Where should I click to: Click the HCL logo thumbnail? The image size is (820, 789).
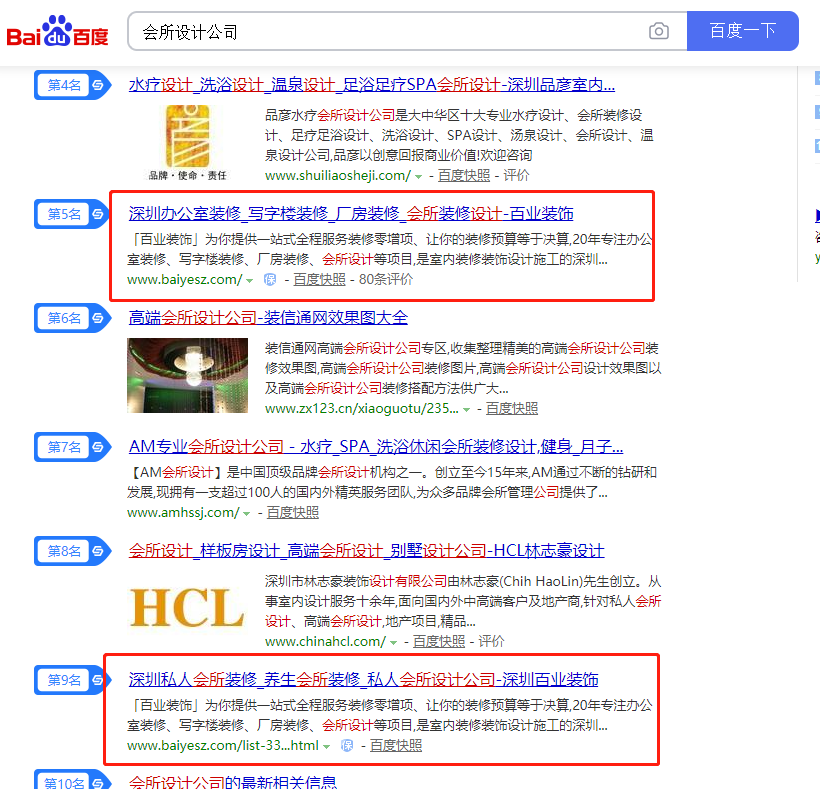click(x=187, y=607)
